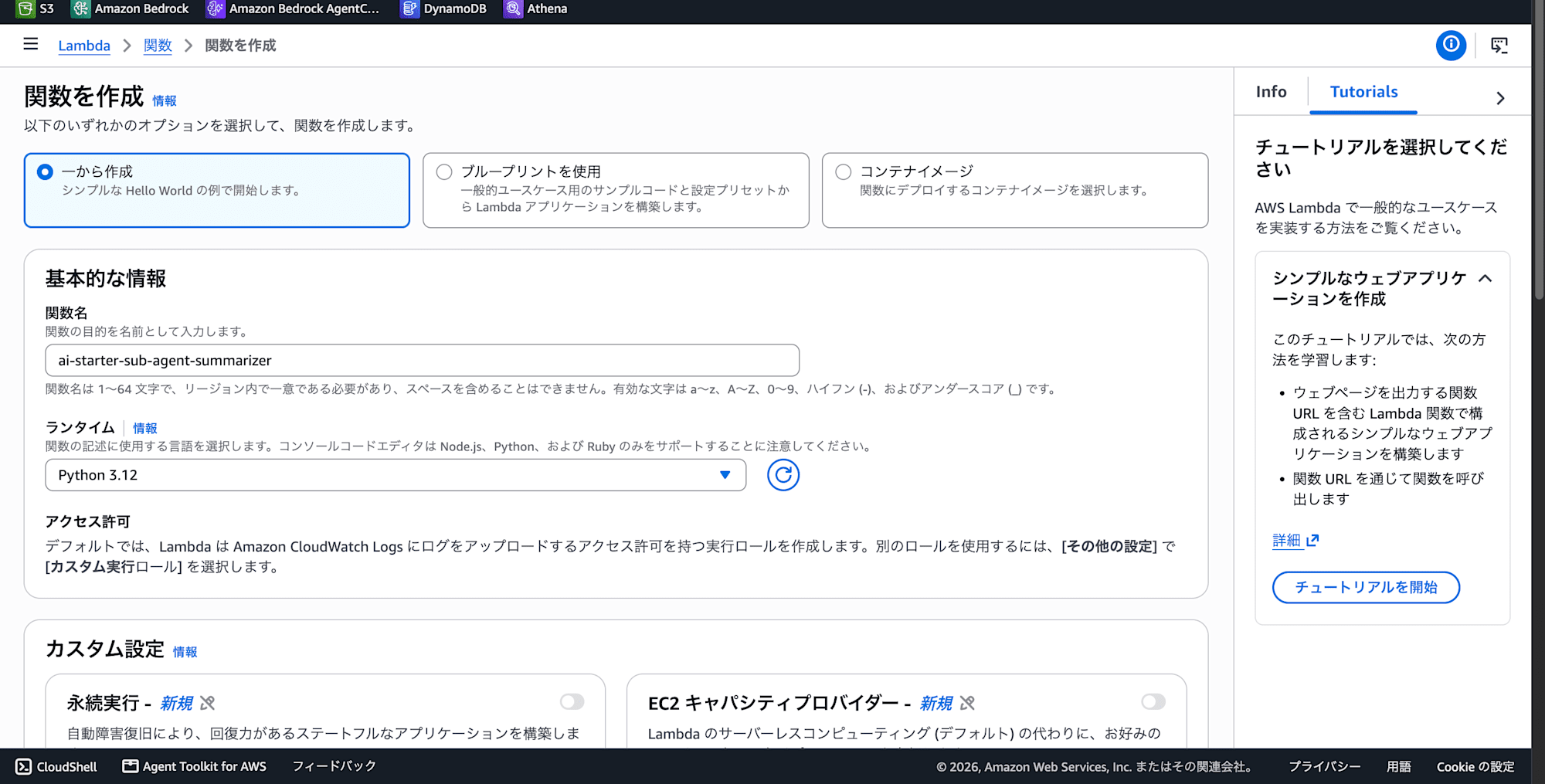Open the Athena shortcut icon
This screenshot has width=1545, height=784.
coord(513,8)
